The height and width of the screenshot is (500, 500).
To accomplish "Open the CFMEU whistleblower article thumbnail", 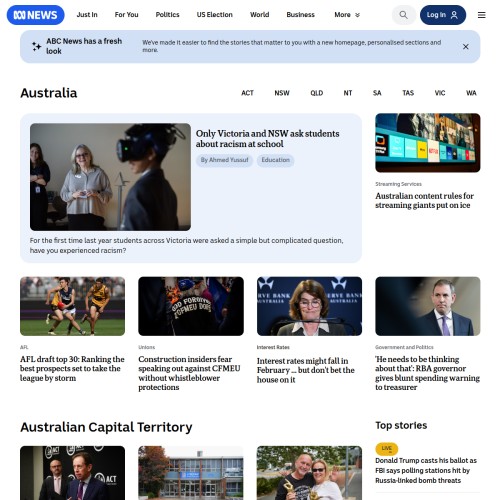I will coord(191,306).
